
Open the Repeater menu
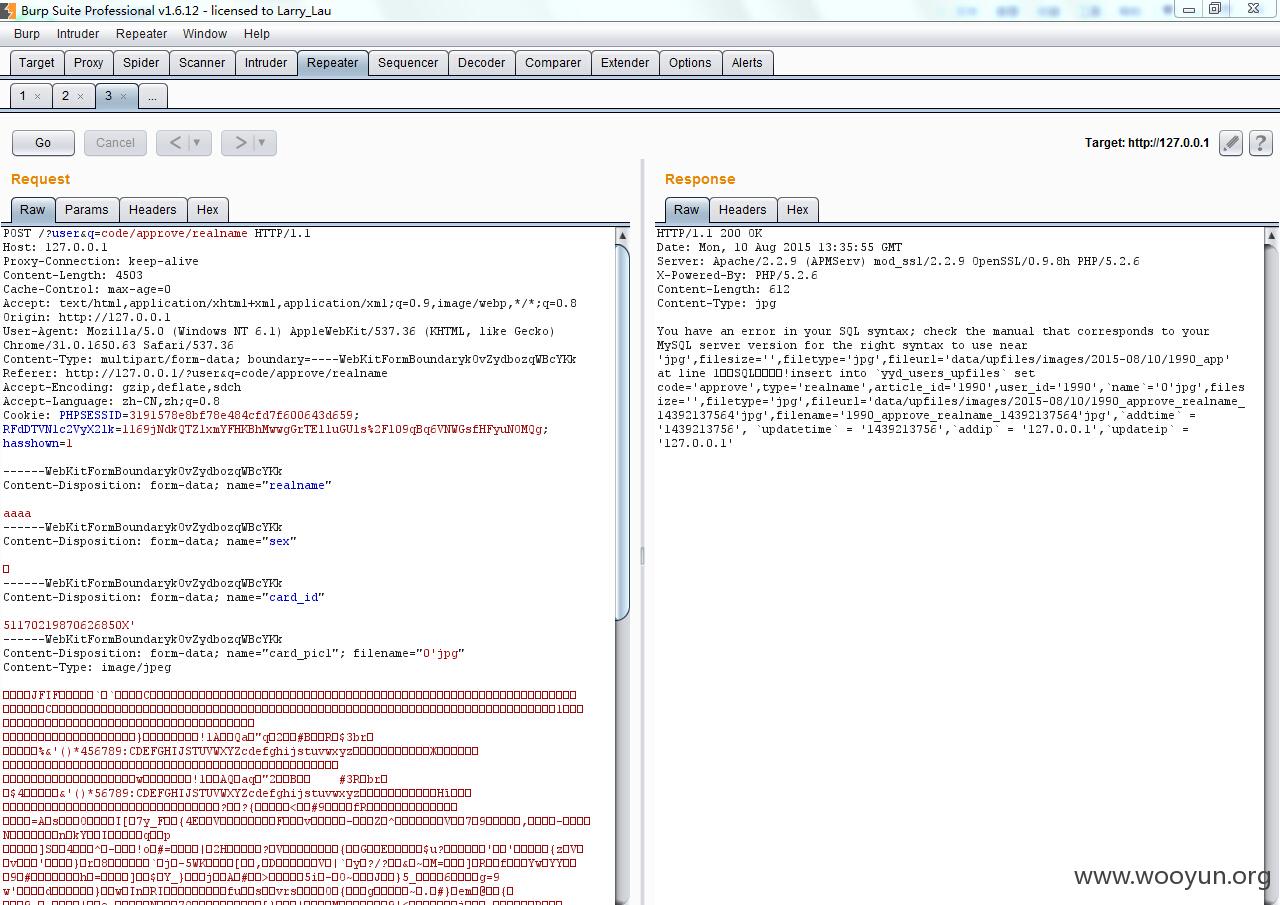(x=141, y=34)
